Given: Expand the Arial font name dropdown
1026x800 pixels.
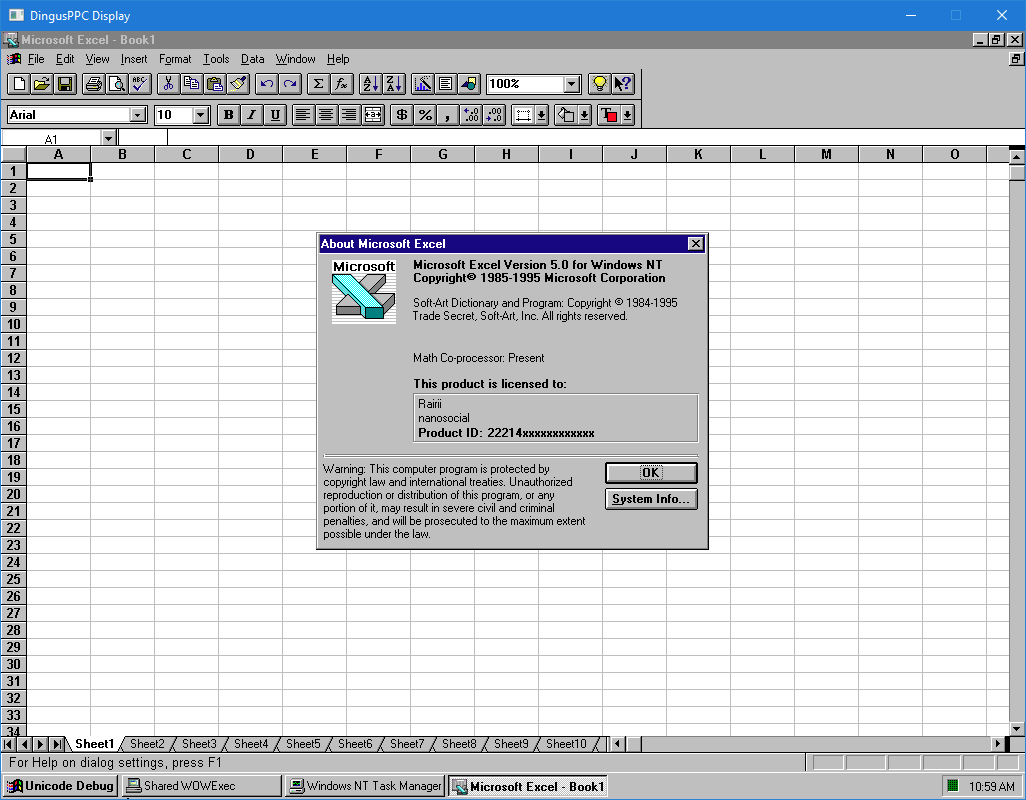Looking at the screenshot, I should point(137,115).
